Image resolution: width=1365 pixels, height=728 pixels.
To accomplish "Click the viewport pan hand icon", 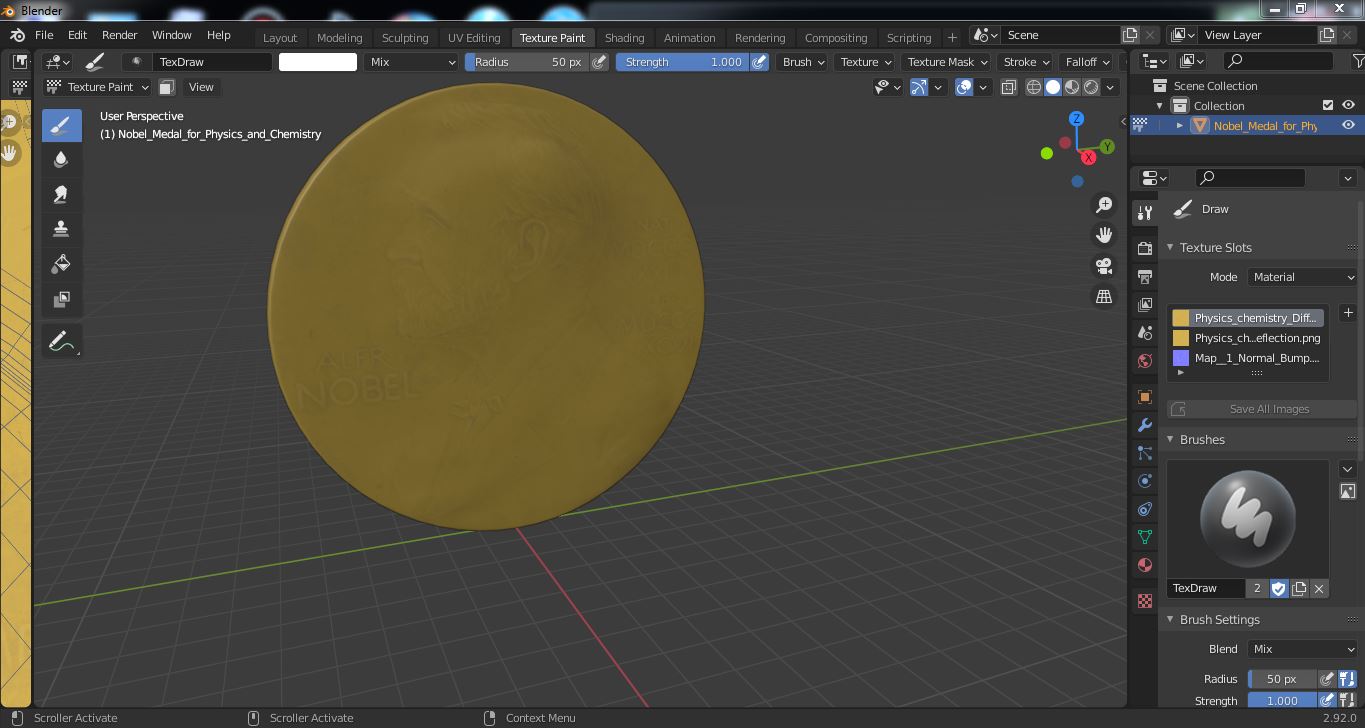I will [1104, 235].
